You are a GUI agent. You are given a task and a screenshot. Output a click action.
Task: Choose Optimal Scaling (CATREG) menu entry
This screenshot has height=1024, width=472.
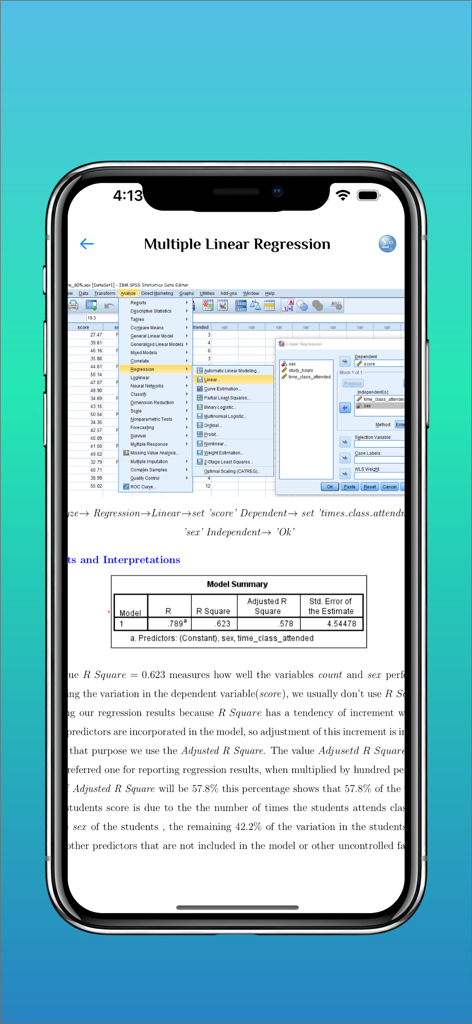(232, 471)
